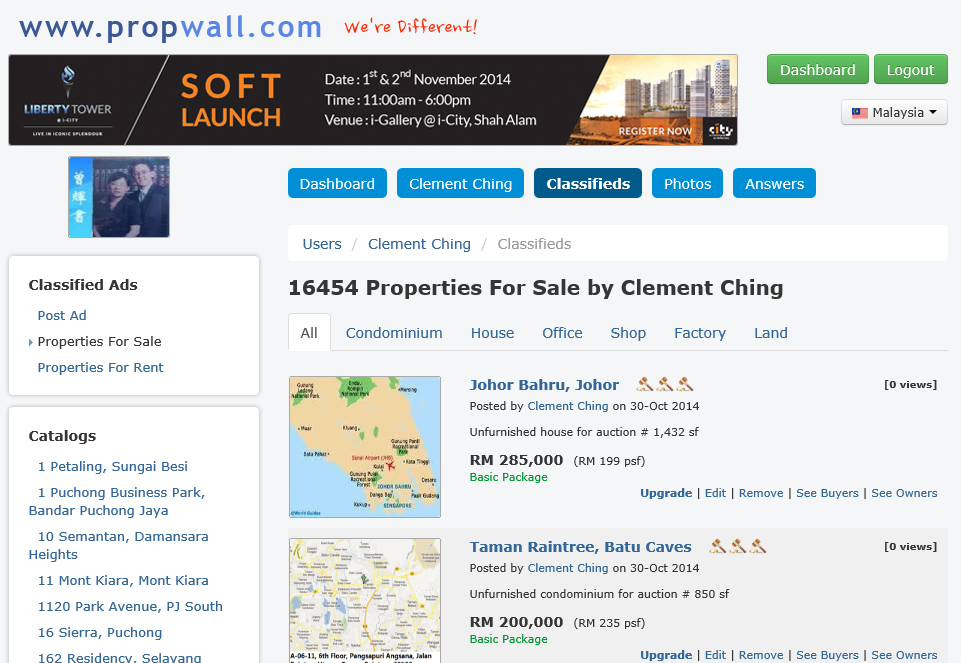
Task: Switch to the Factory tab
Action: (700, 333)
